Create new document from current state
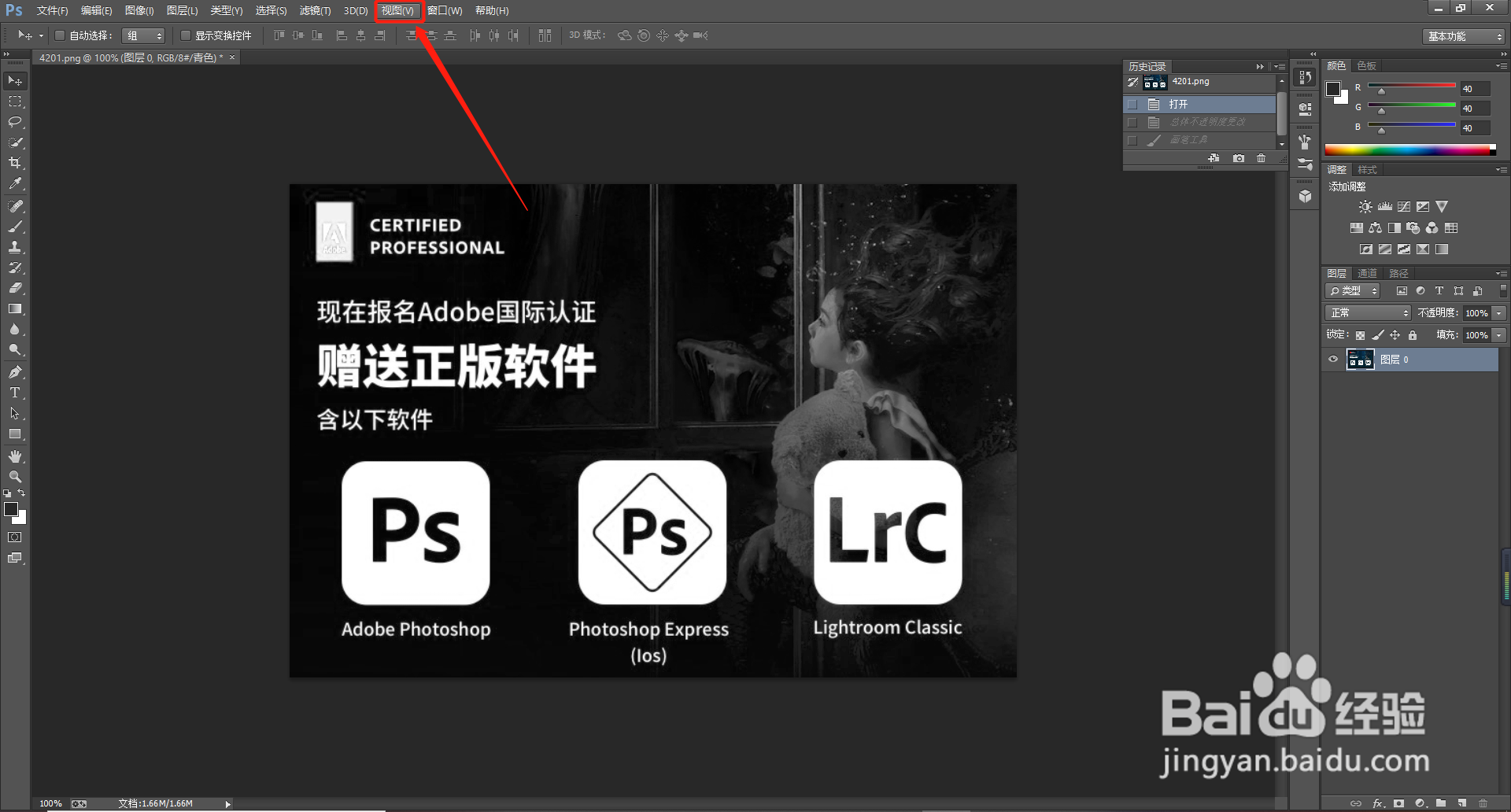Image resolution: width=1511 pixels, height=812 pixels. (x=1214, y=158)
